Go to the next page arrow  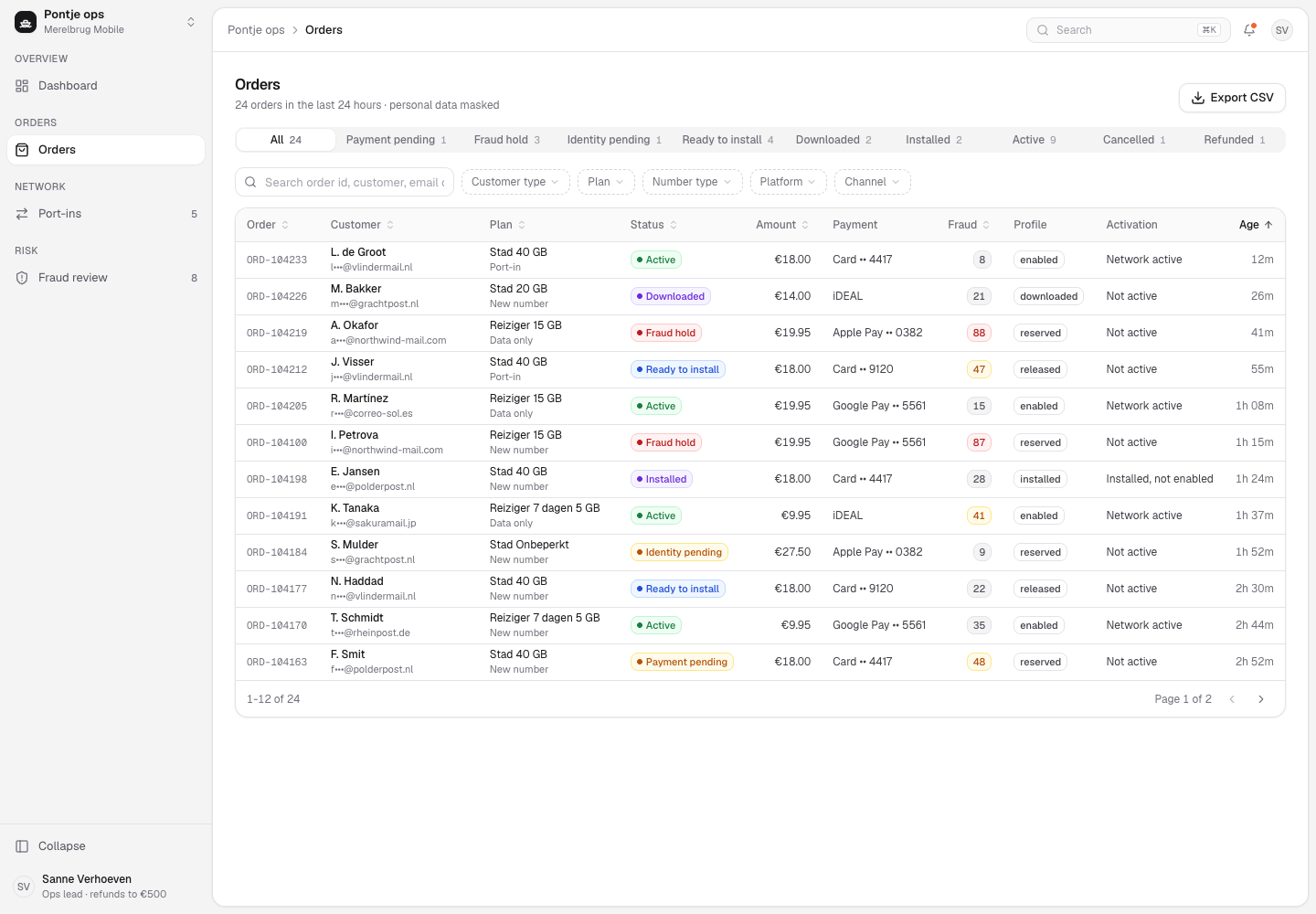[x=1261, y=699]
